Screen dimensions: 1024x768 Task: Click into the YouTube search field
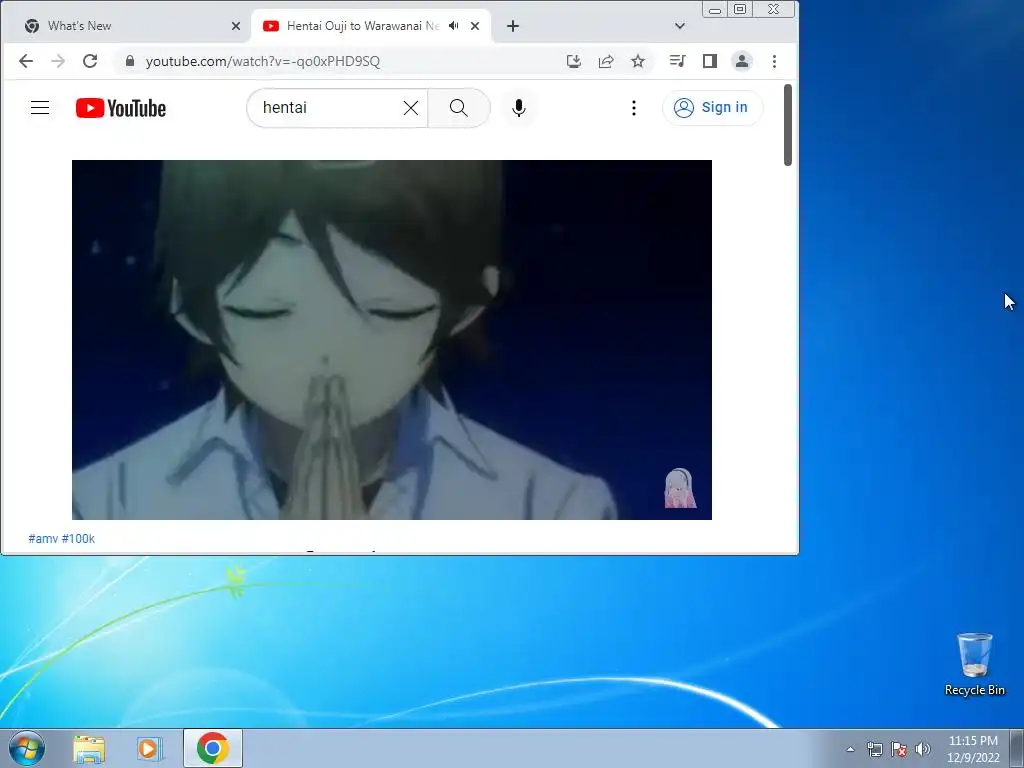(x=327, y=108)
